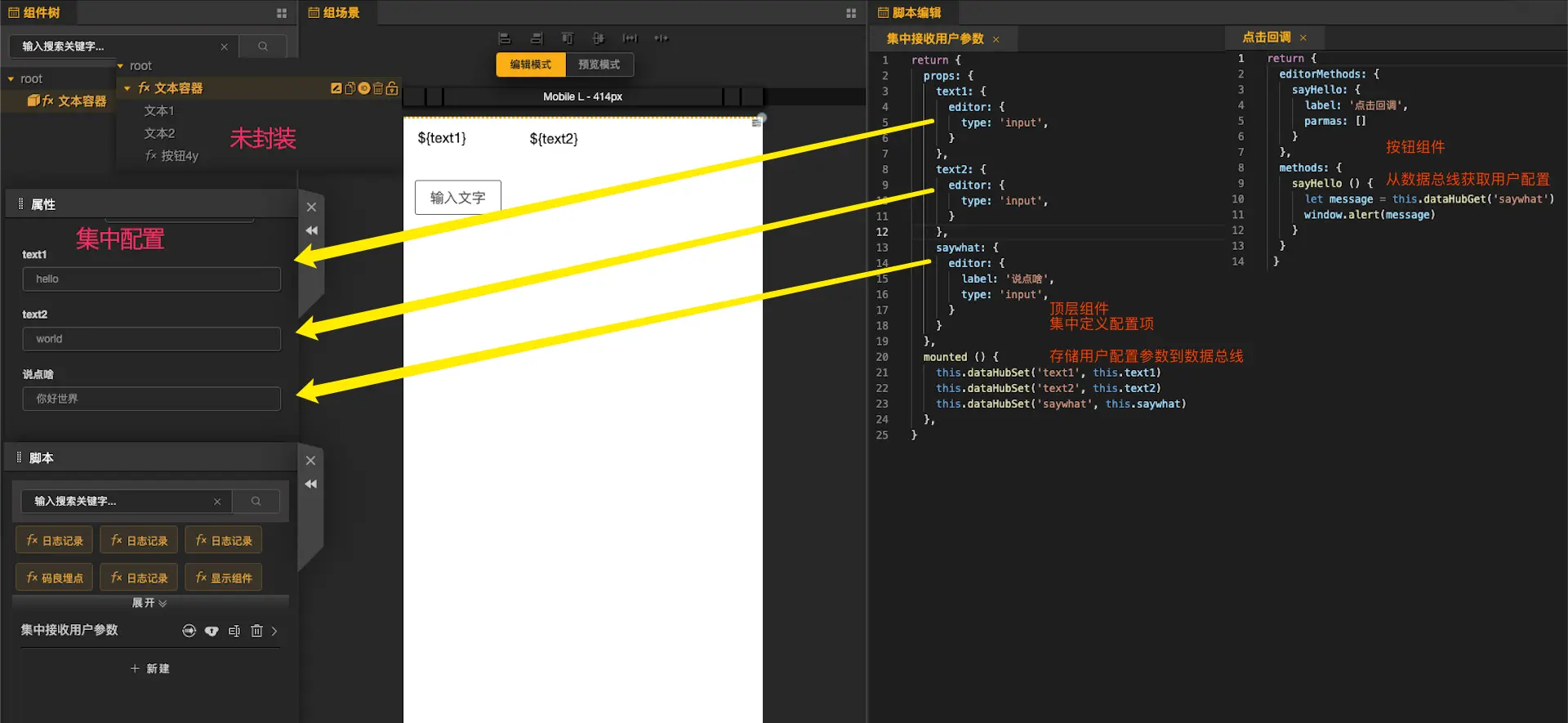
Task: Click 新建 to create new script
Action: point(150,668)
